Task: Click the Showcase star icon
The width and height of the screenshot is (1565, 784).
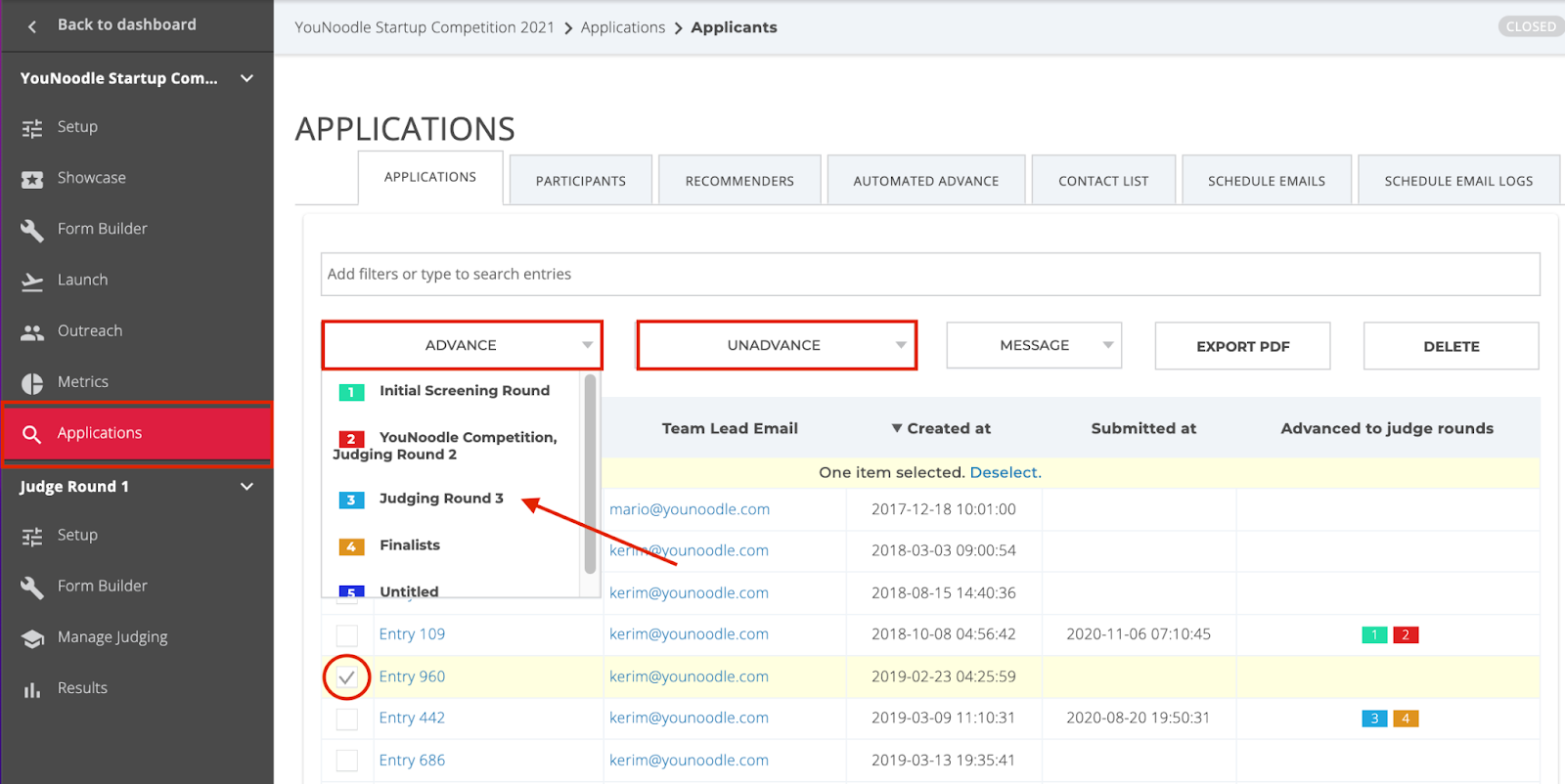Action: tap(32, 179)
